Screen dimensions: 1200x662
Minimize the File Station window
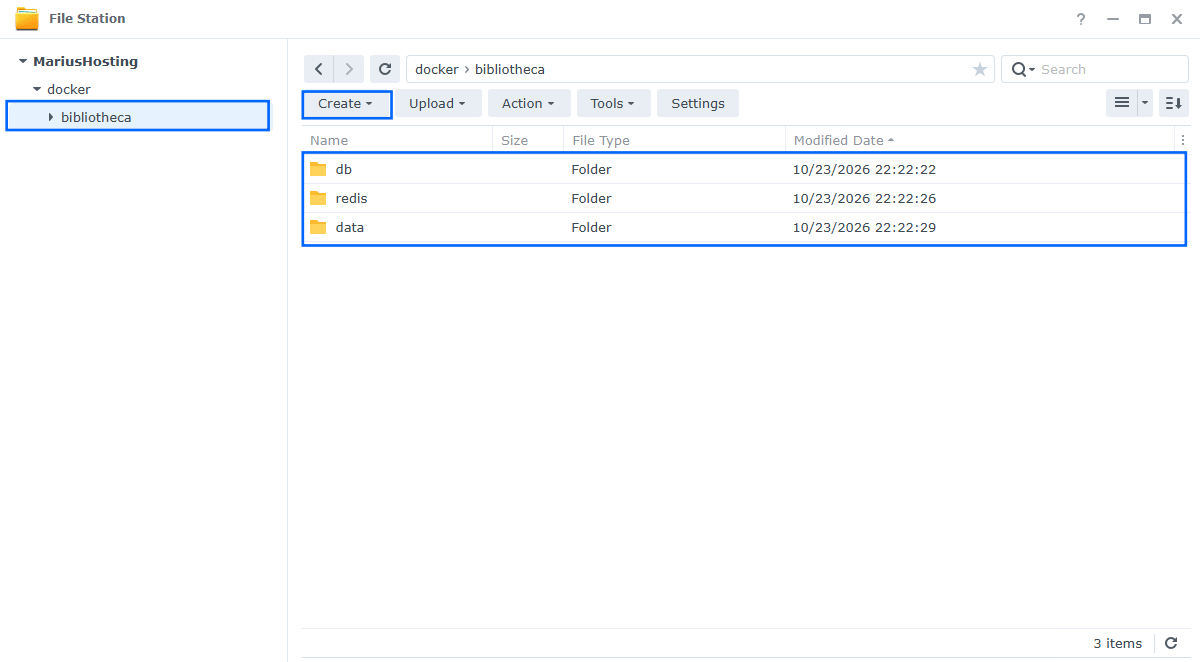click(x=1113, y=19)
